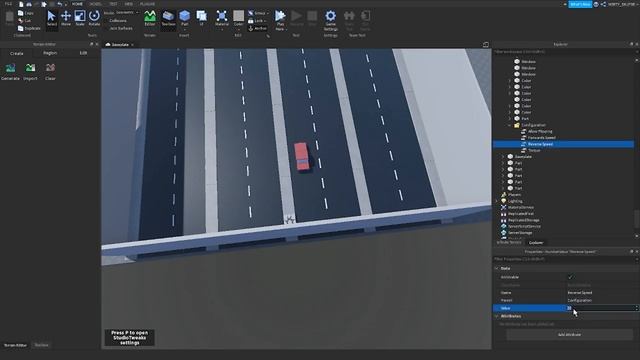Click Clear in Terrain Editor
Screen dimensions: 640x360
click(x=50, y=72)
